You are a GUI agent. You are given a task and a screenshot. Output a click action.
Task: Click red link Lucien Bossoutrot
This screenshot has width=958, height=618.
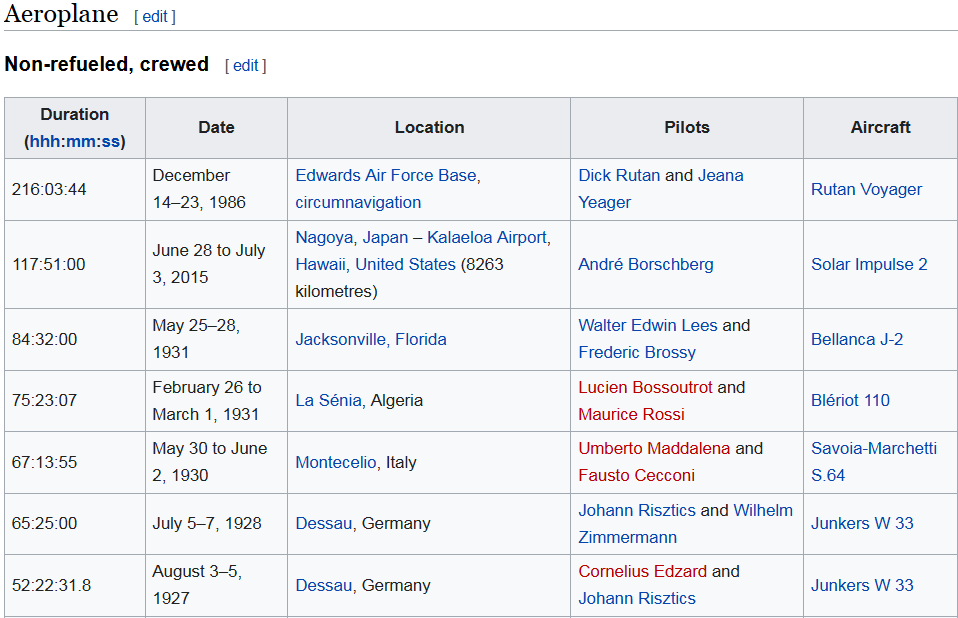645,387
